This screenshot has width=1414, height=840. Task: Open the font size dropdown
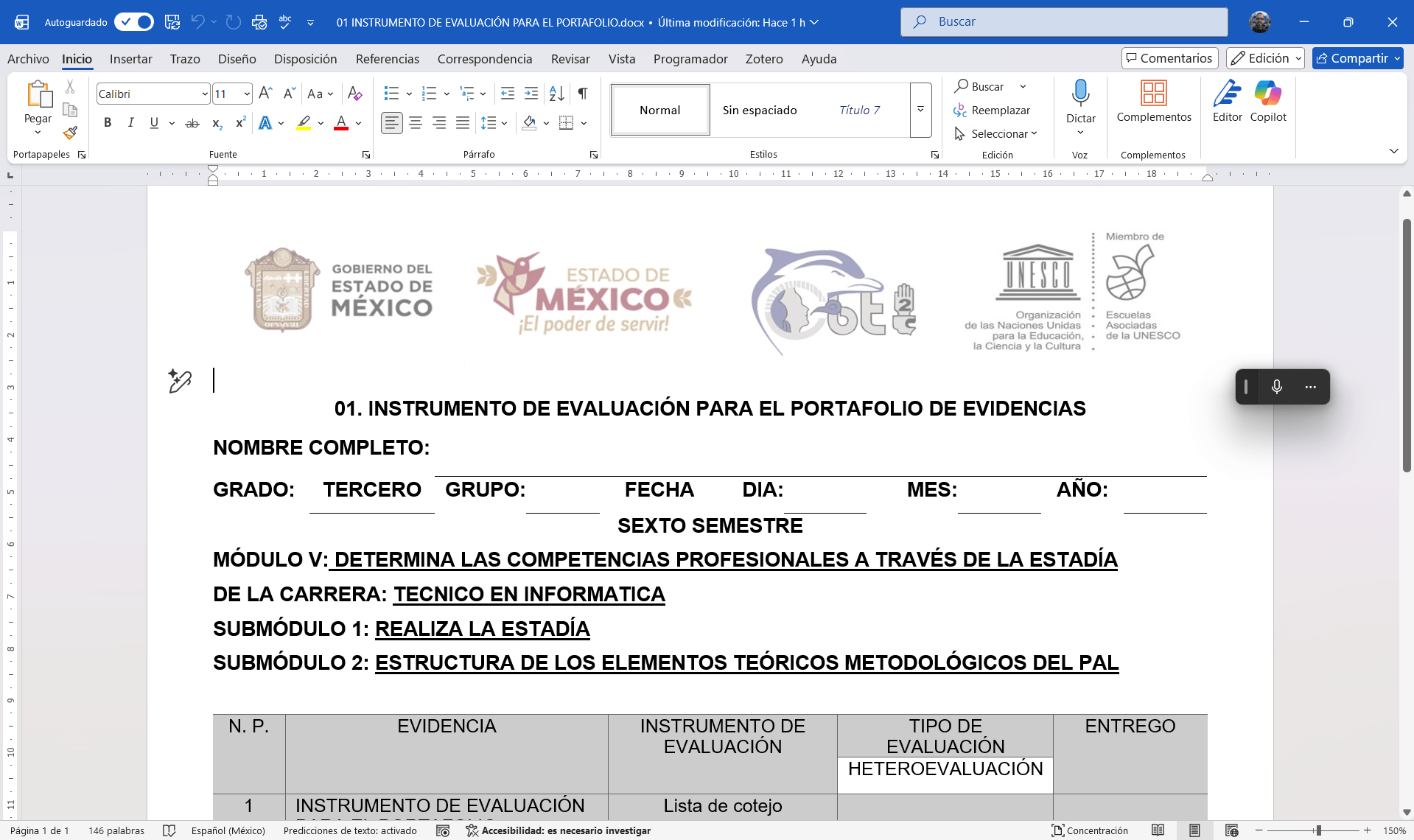tap(245, 94)
